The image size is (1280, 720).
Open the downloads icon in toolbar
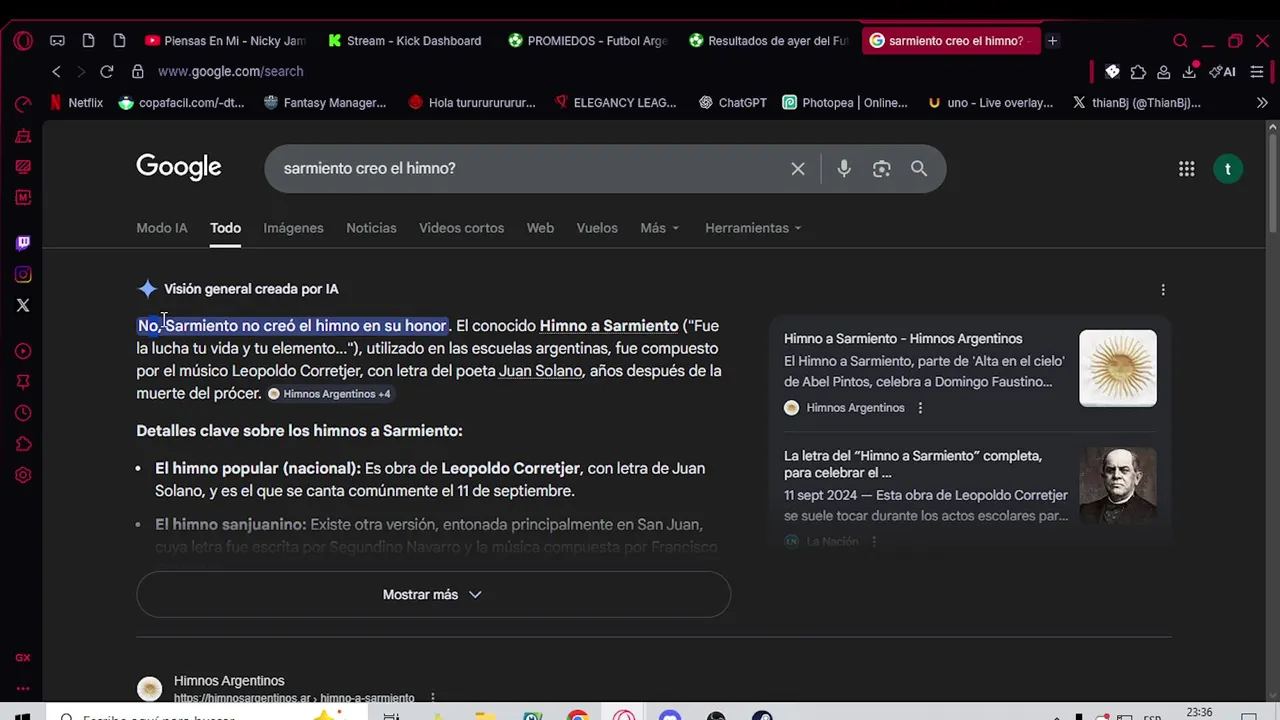coord(1189,72)
